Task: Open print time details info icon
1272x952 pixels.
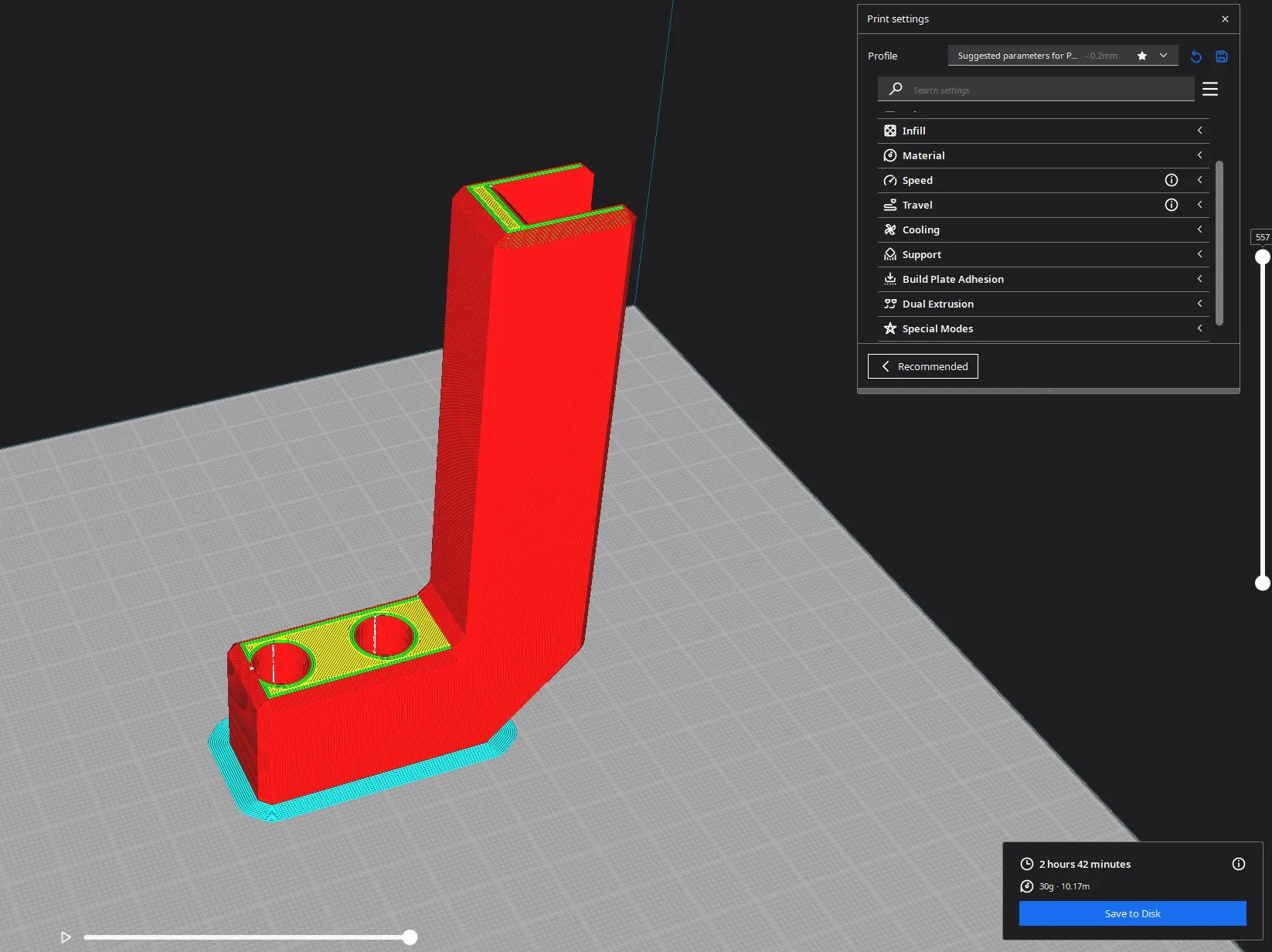Action: 1238,864
